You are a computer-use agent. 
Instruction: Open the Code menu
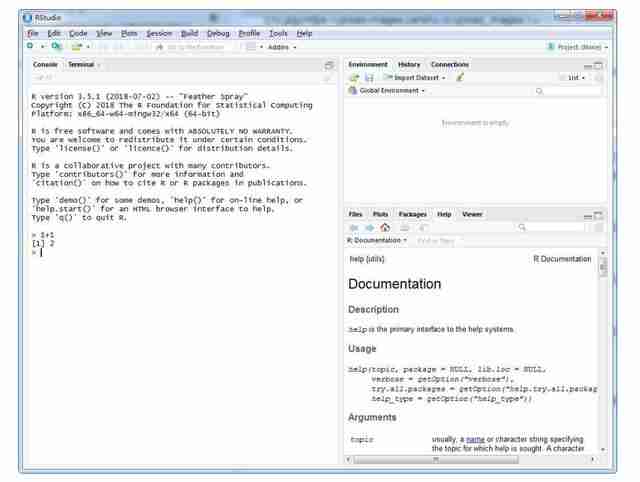[x=78, y=33]
